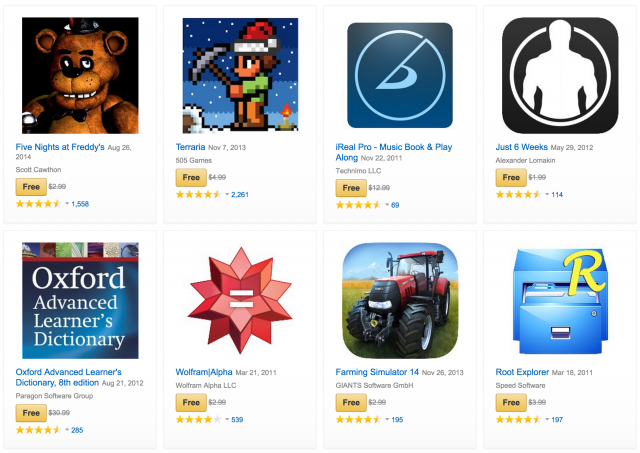640x453 pixels.
Task: Select the Root Explorer file cabinet icon
Action: [x=560, y=301]
